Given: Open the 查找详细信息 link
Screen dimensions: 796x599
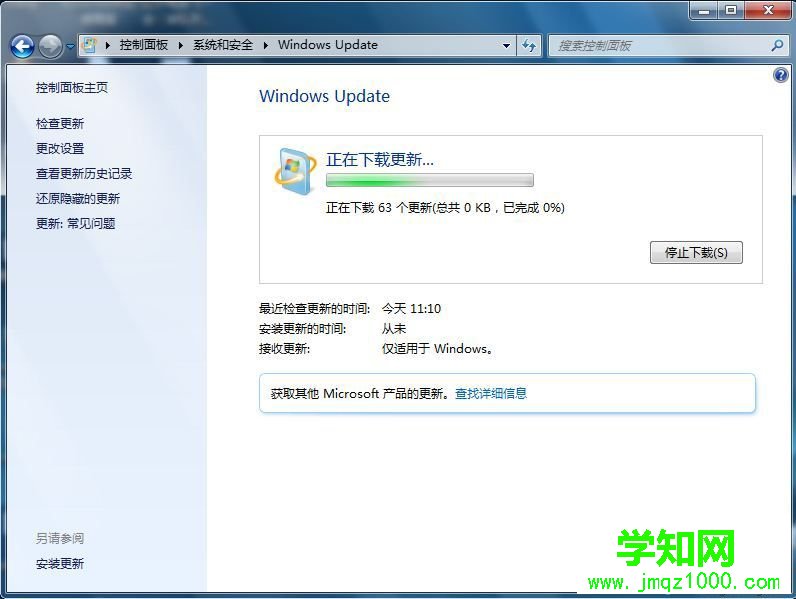Looking at the screenshot, I should point(491,393).
